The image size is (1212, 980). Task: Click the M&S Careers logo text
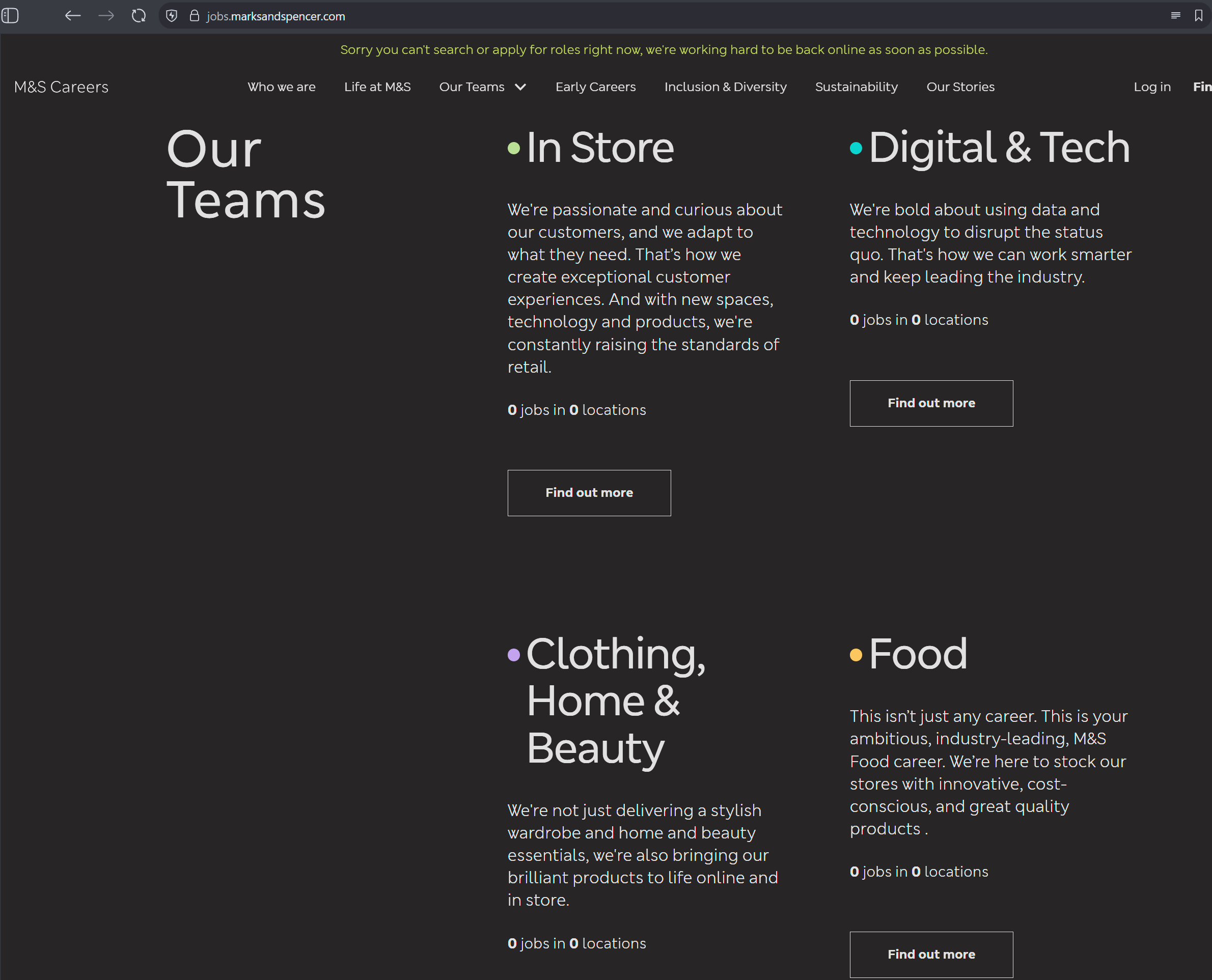(x=61, y=87)
